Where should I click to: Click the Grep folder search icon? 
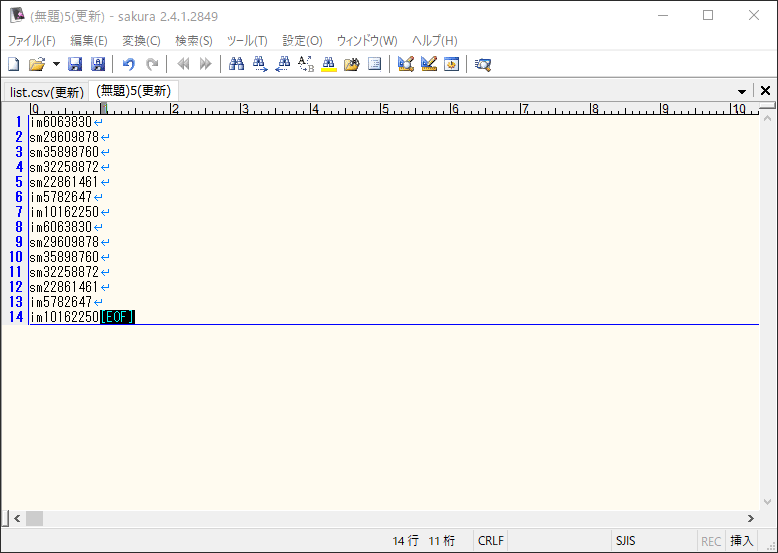[x=352, y=64]
